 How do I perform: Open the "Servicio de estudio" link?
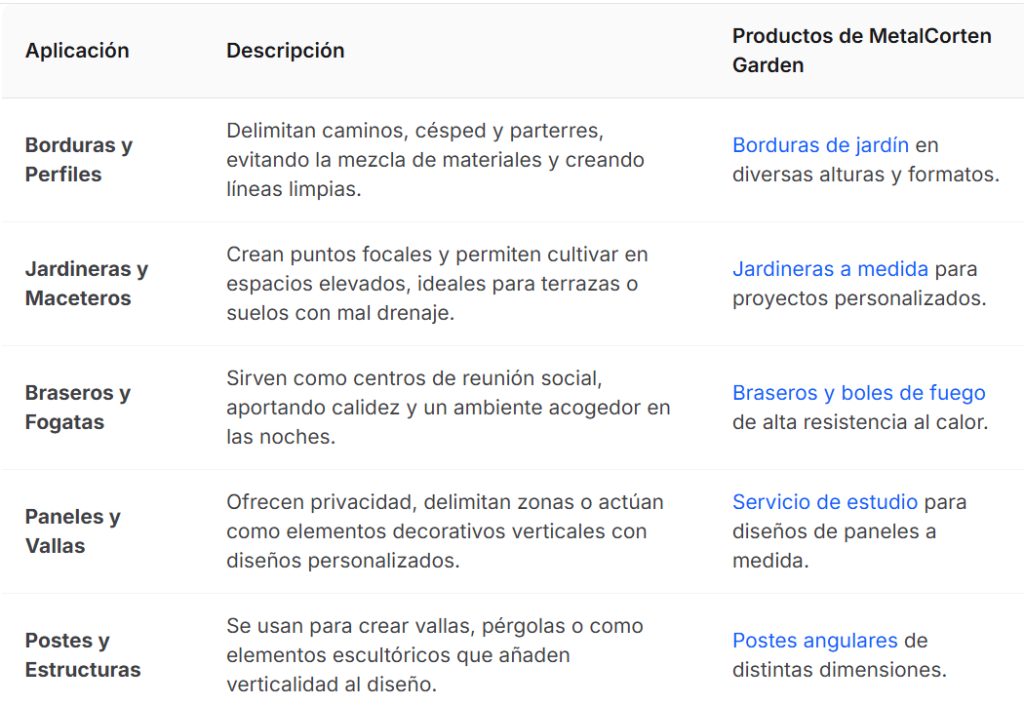(825, 502)
